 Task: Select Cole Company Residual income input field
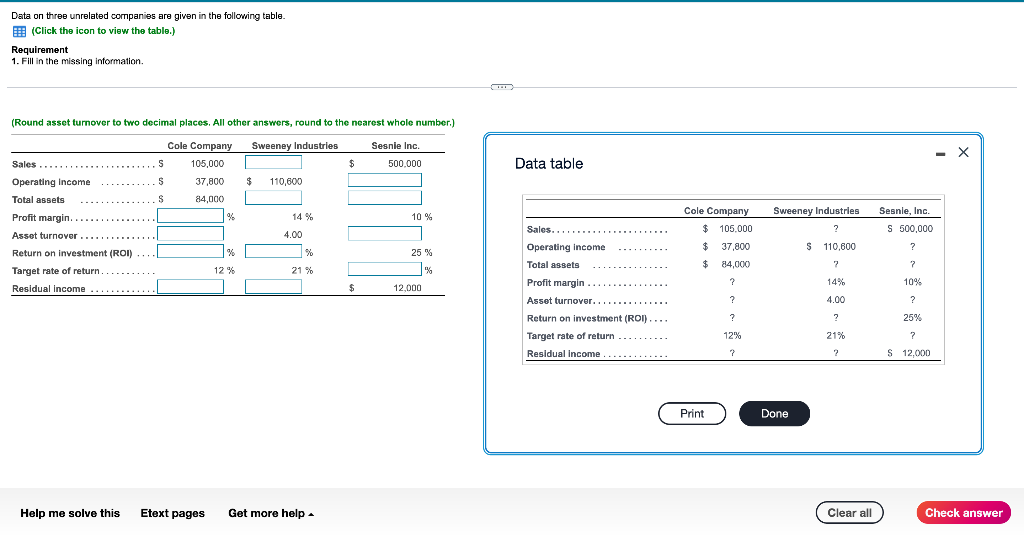coord(191,287)
